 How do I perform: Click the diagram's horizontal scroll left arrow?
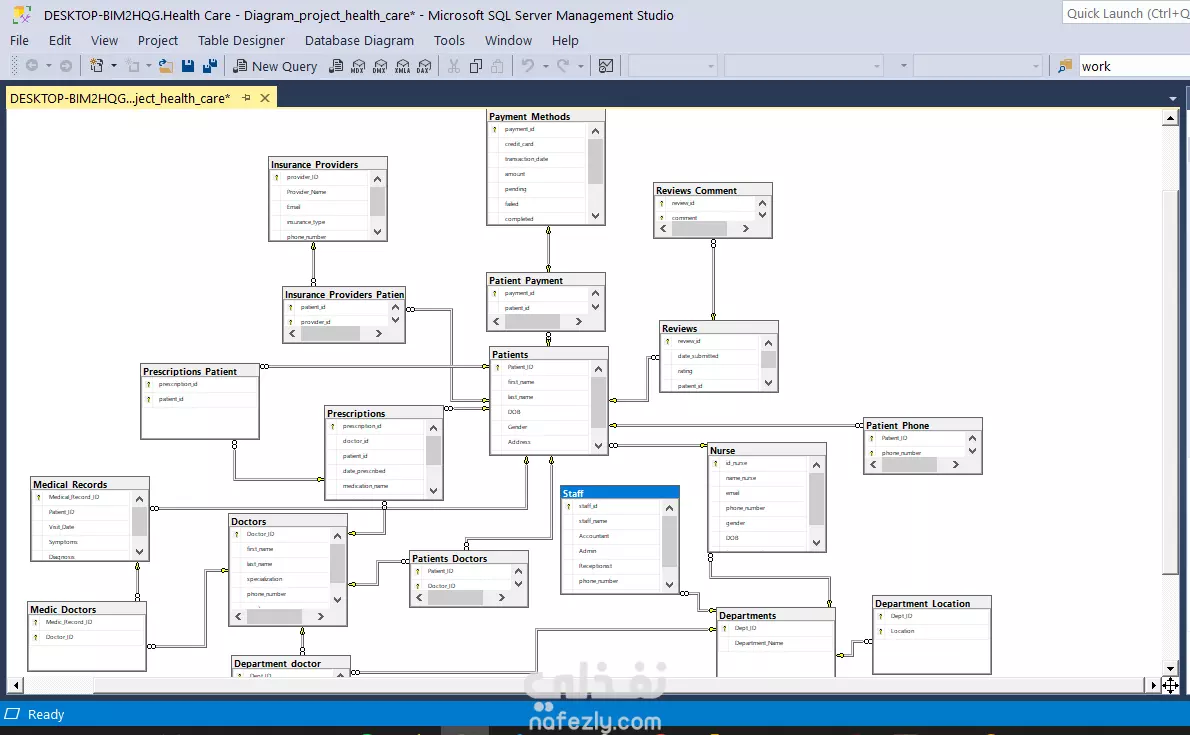16,686
